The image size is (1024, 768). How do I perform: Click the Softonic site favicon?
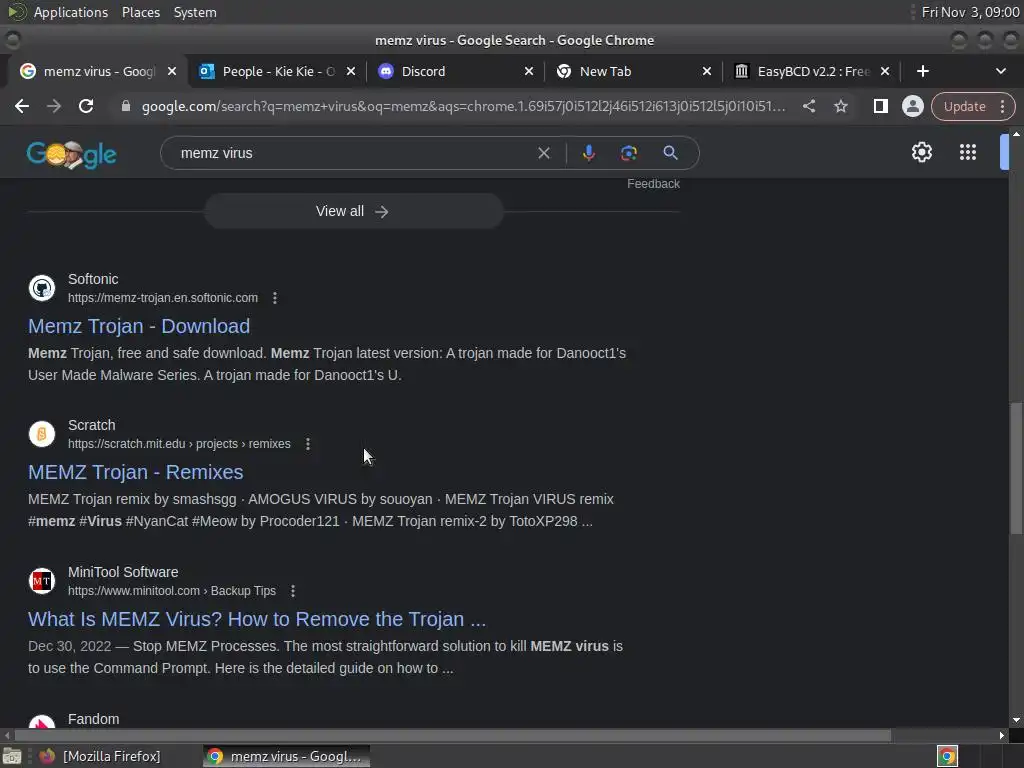[42, 288]
